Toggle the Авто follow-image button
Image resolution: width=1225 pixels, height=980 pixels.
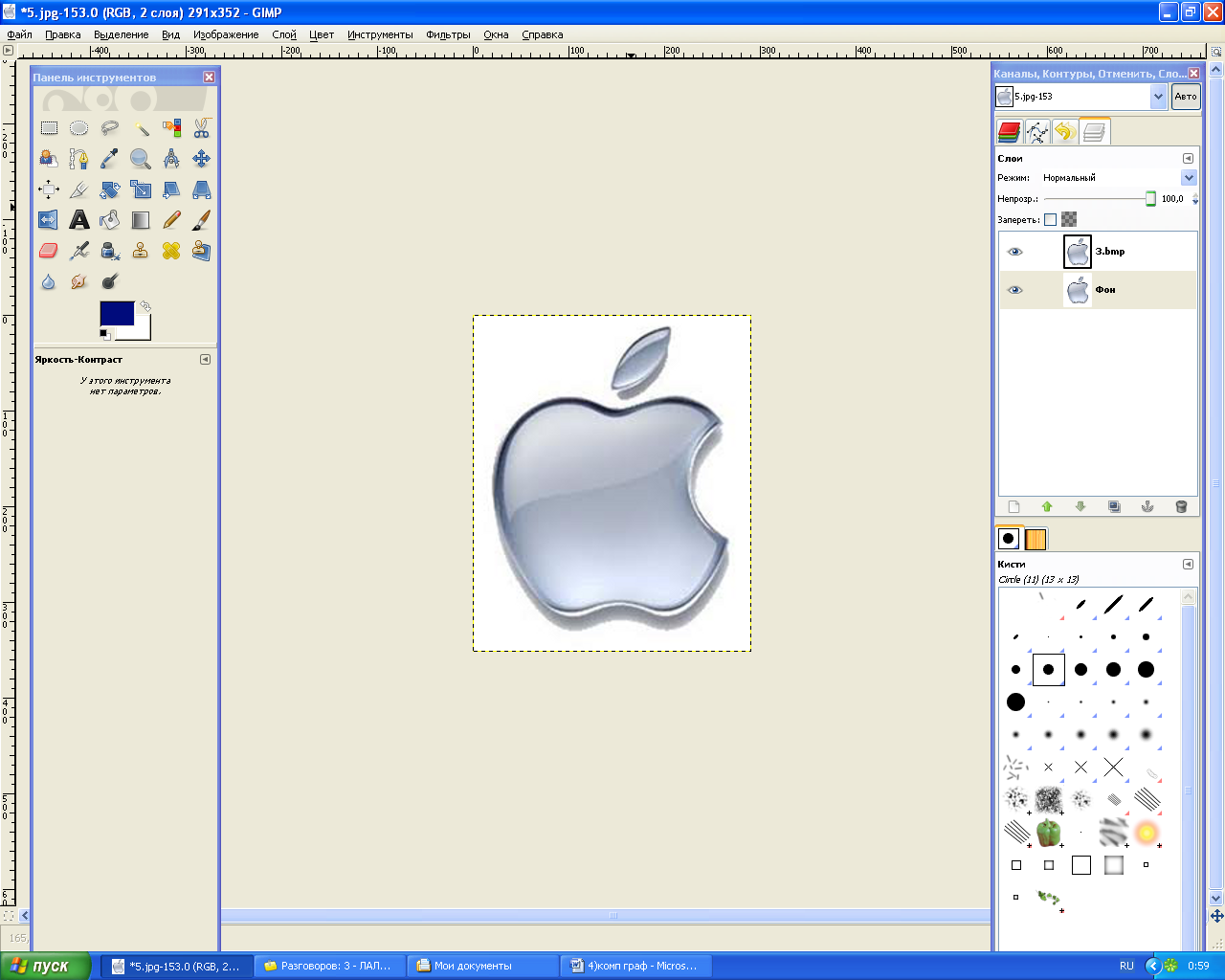pos(1186,97)
